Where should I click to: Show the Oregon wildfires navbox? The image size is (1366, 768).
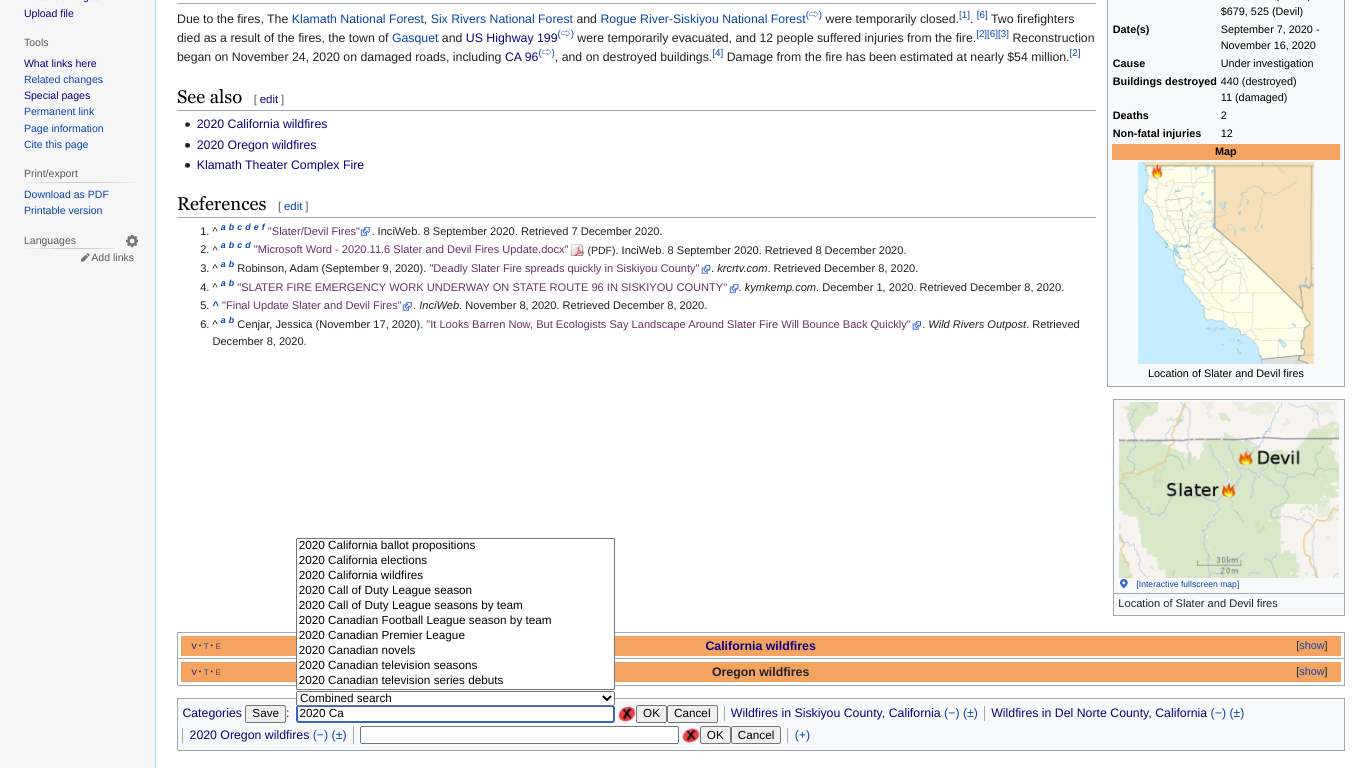point(1311,672)
